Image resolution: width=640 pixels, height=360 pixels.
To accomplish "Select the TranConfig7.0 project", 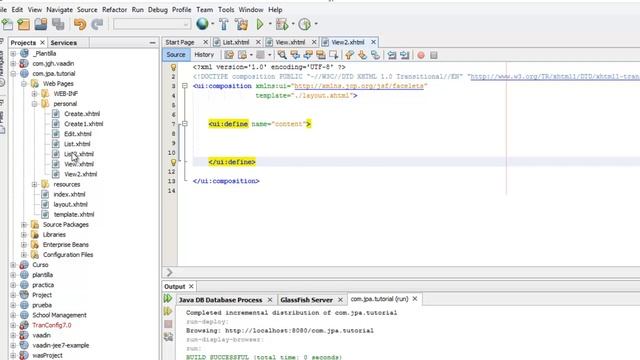I will tap(52, 325).
